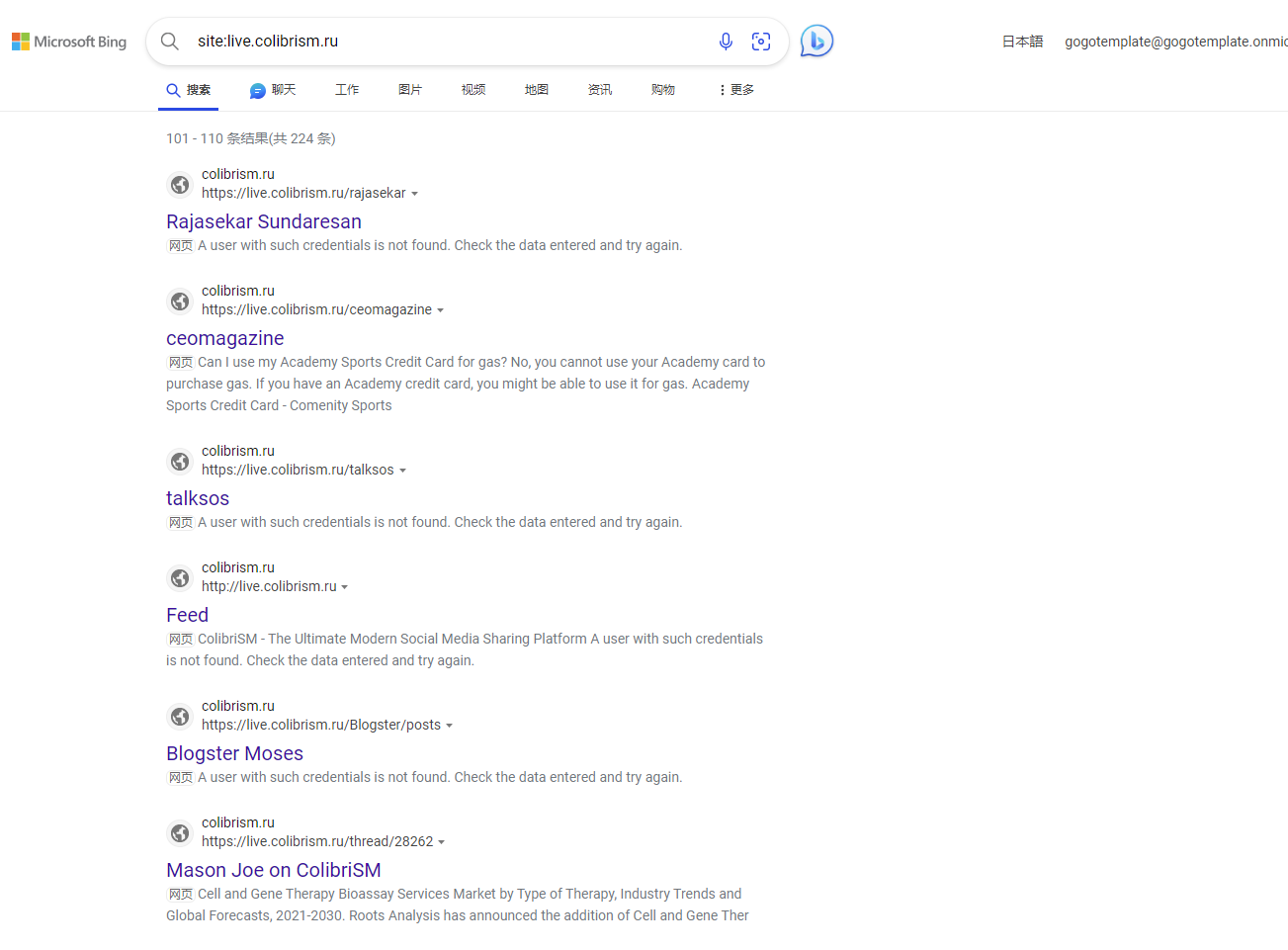Expand dropdown arrow after thread/28262 URL

[x=441, y=842]
